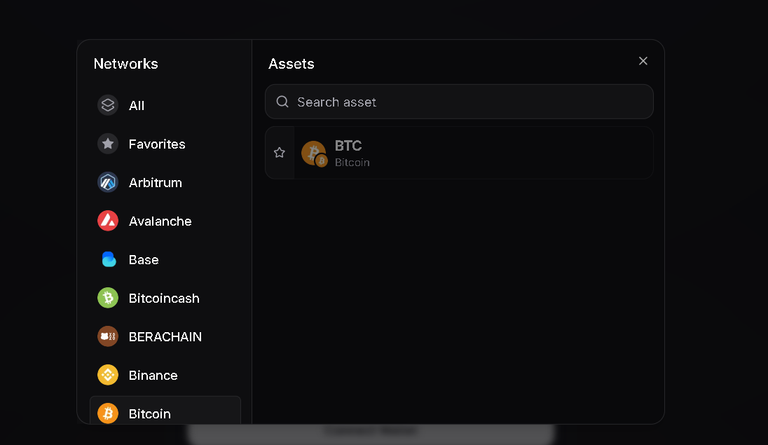Close the asset selection dialog
This screenshot has width=768, height=445.
tap(643, 61)
